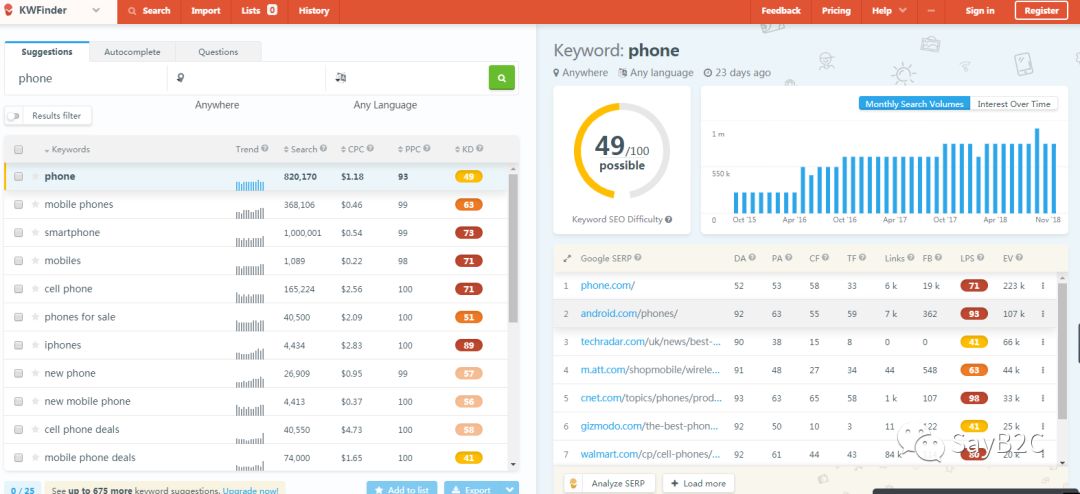
Task: Open History in the top menu
Action: [x=313, y=10]
